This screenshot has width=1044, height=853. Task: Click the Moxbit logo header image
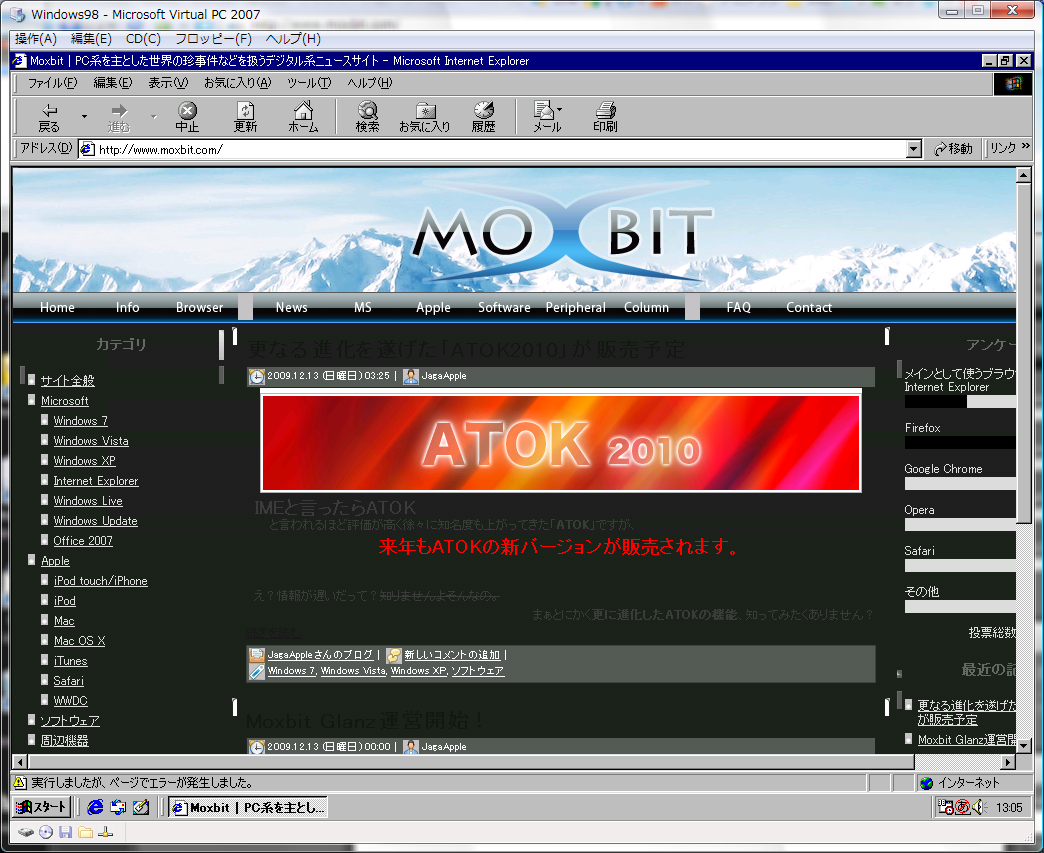[x=562, y=232]
